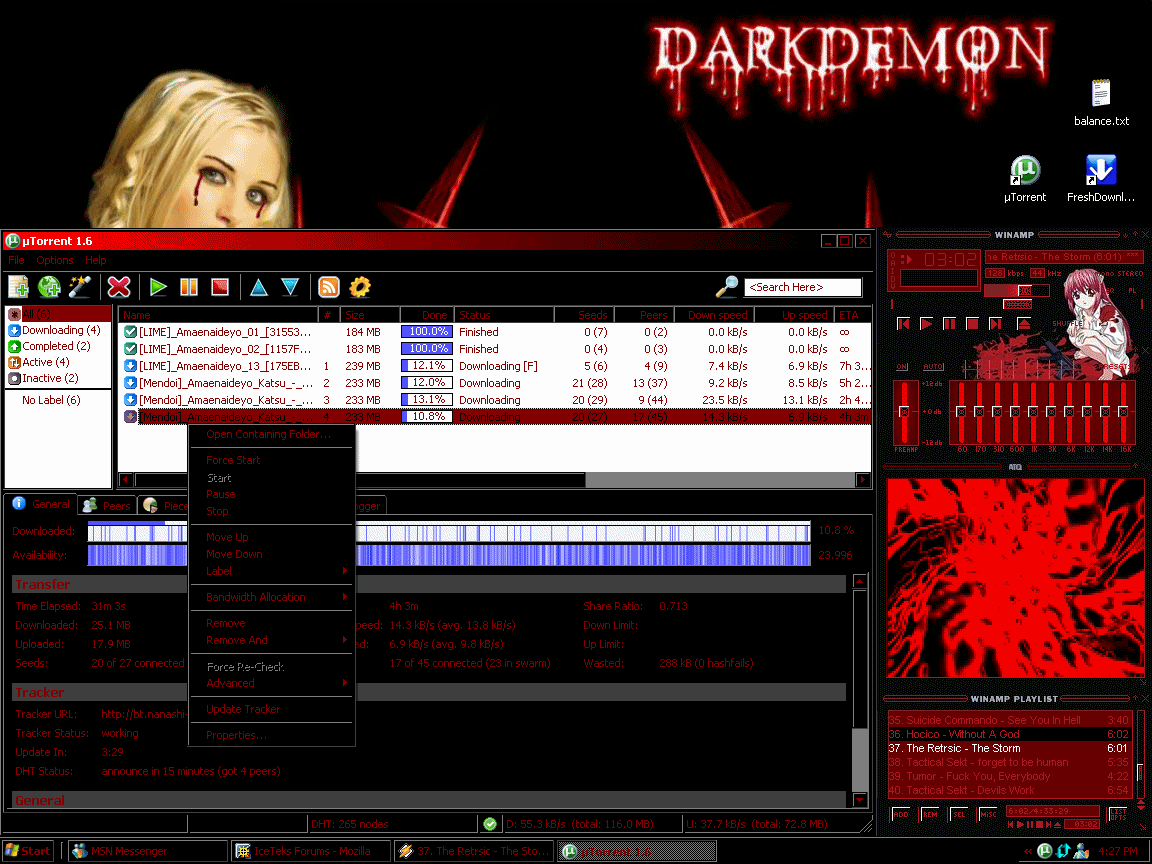Viewport: 1152px width, 864px height.
Task: Open the µTorrent Options menu
Action: click(54, 260)
